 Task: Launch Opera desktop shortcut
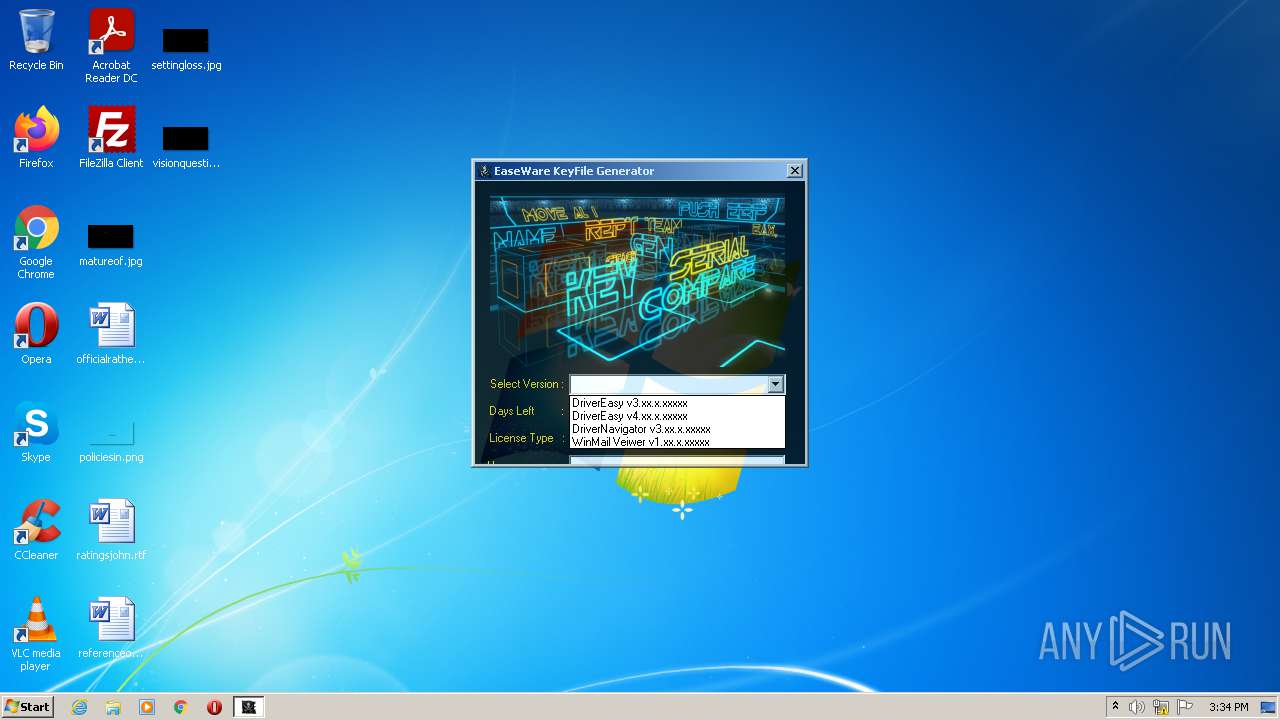coord(36,334)
